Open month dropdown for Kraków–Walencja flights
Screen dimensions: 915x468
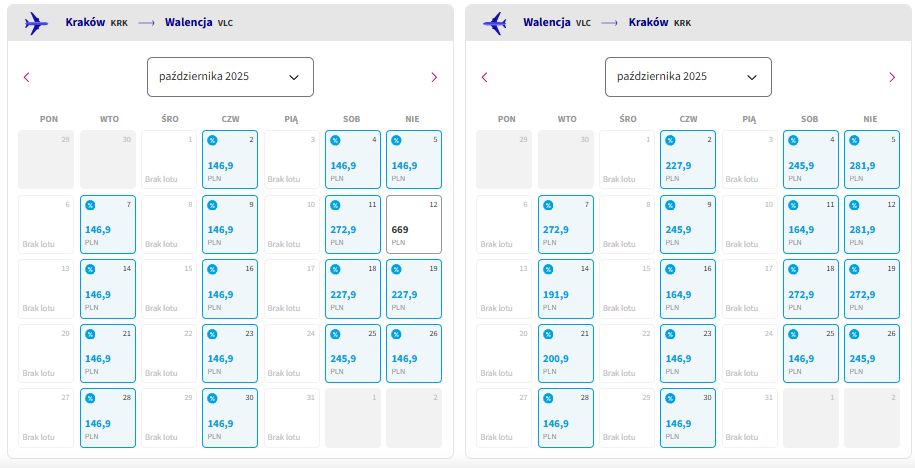[x=231, y=77]
